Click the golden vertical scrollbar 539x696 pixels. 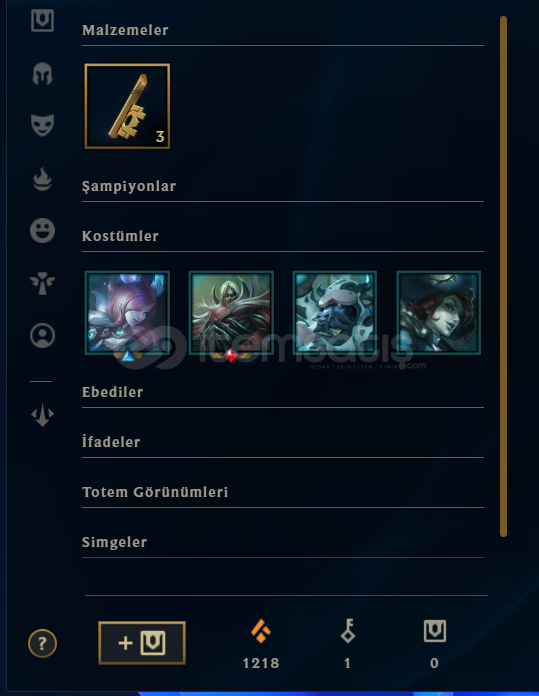(x=503, y=277)
